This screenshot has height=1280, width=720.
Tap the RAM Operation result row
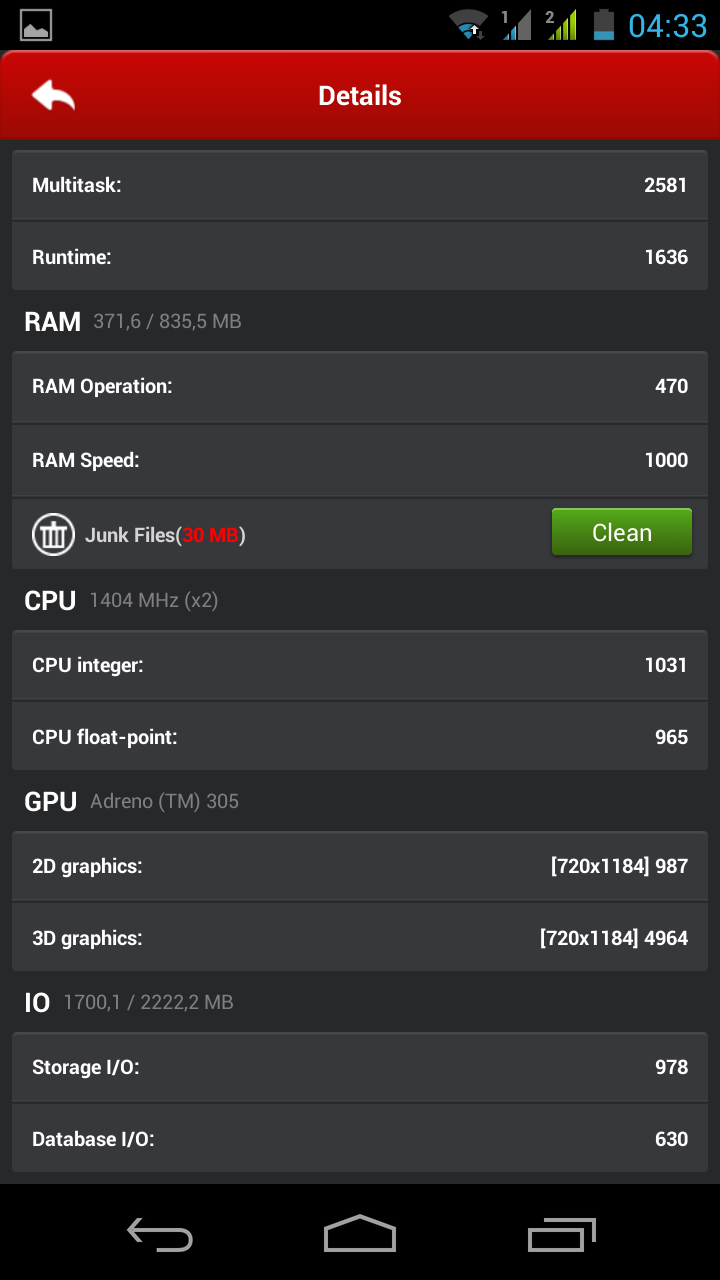tap(360, 386)
